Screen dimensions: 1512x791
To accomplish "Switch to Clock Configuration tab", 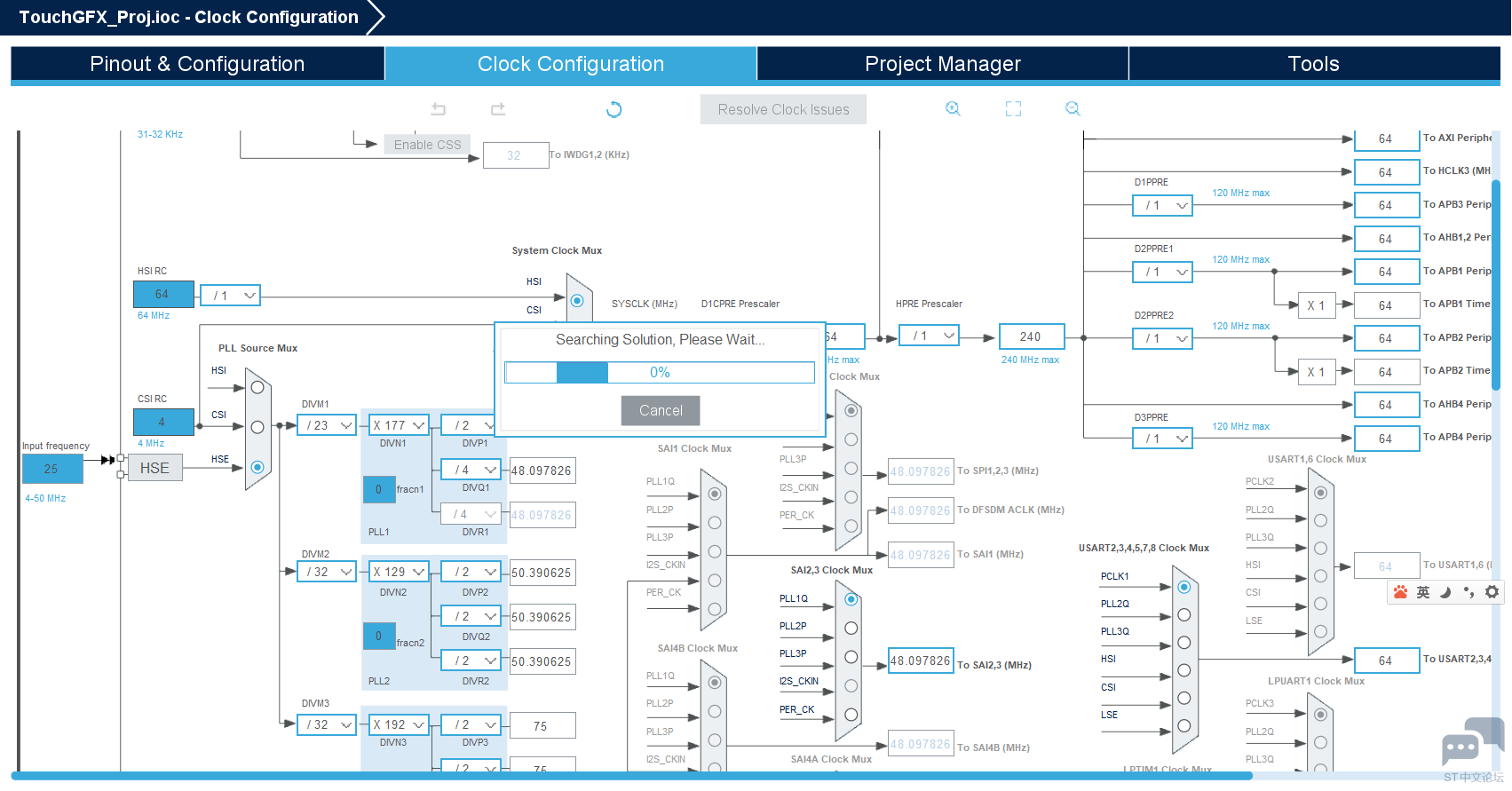I will tap(571, 64).
